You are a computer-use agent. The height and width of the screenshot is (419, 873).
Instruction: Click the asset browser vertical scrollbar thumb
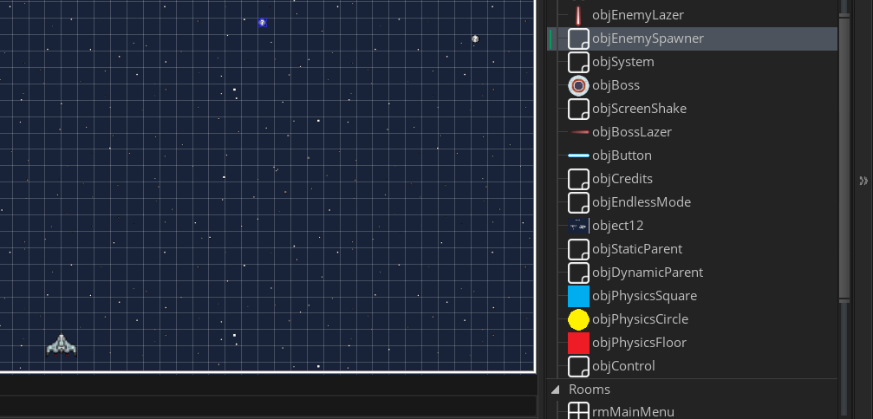(x=844, y=159)
